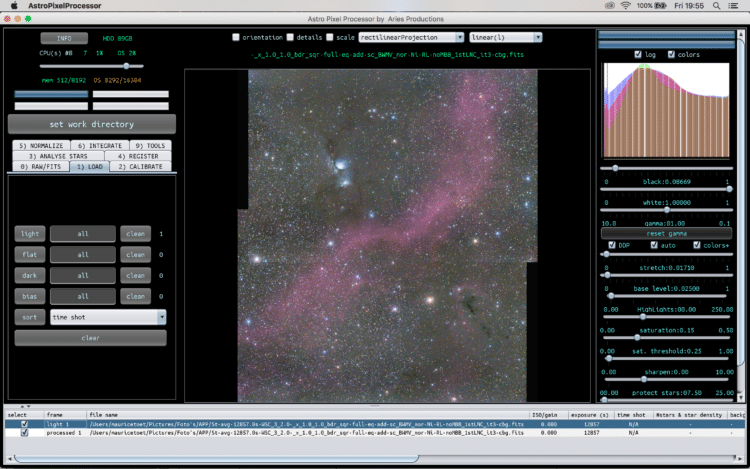Switch to the 2) CALIBRATE tab
This screenshot has width=750, height=469.
click(141, 166)
